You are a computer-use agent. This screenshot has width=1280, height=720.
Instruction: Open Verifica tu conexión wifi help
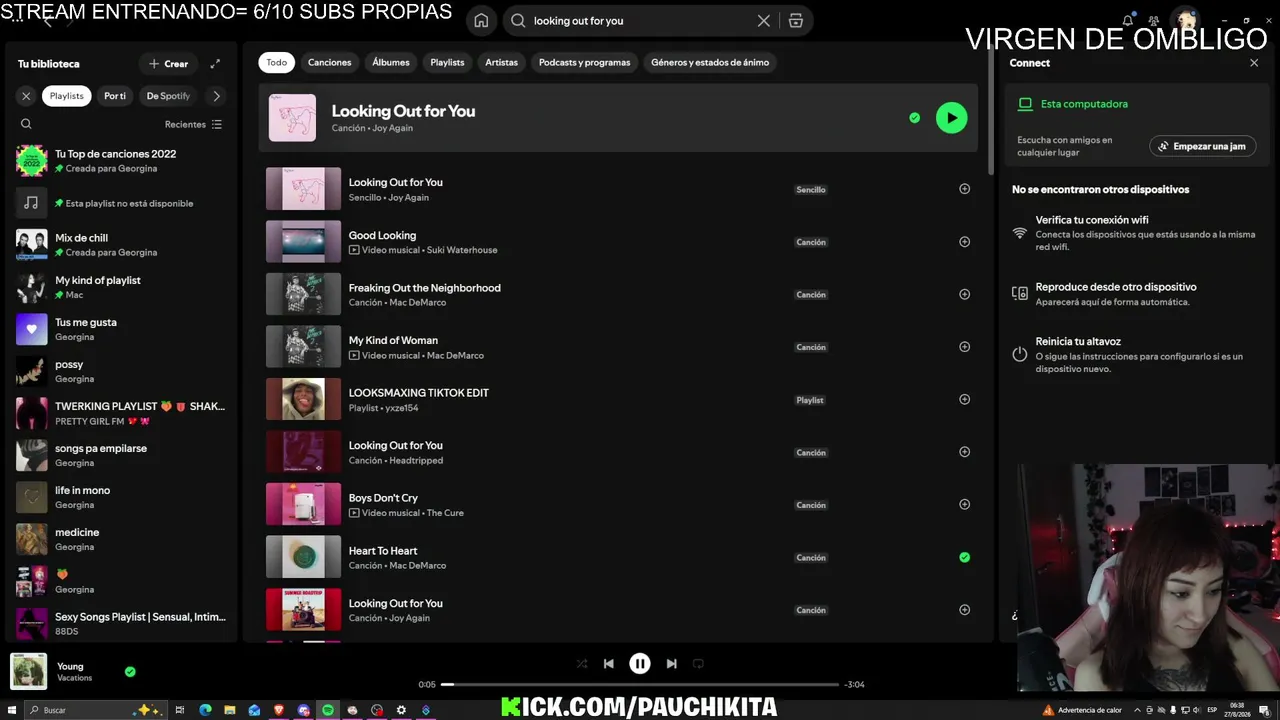pyautogui.click(x=1137, y=233)
